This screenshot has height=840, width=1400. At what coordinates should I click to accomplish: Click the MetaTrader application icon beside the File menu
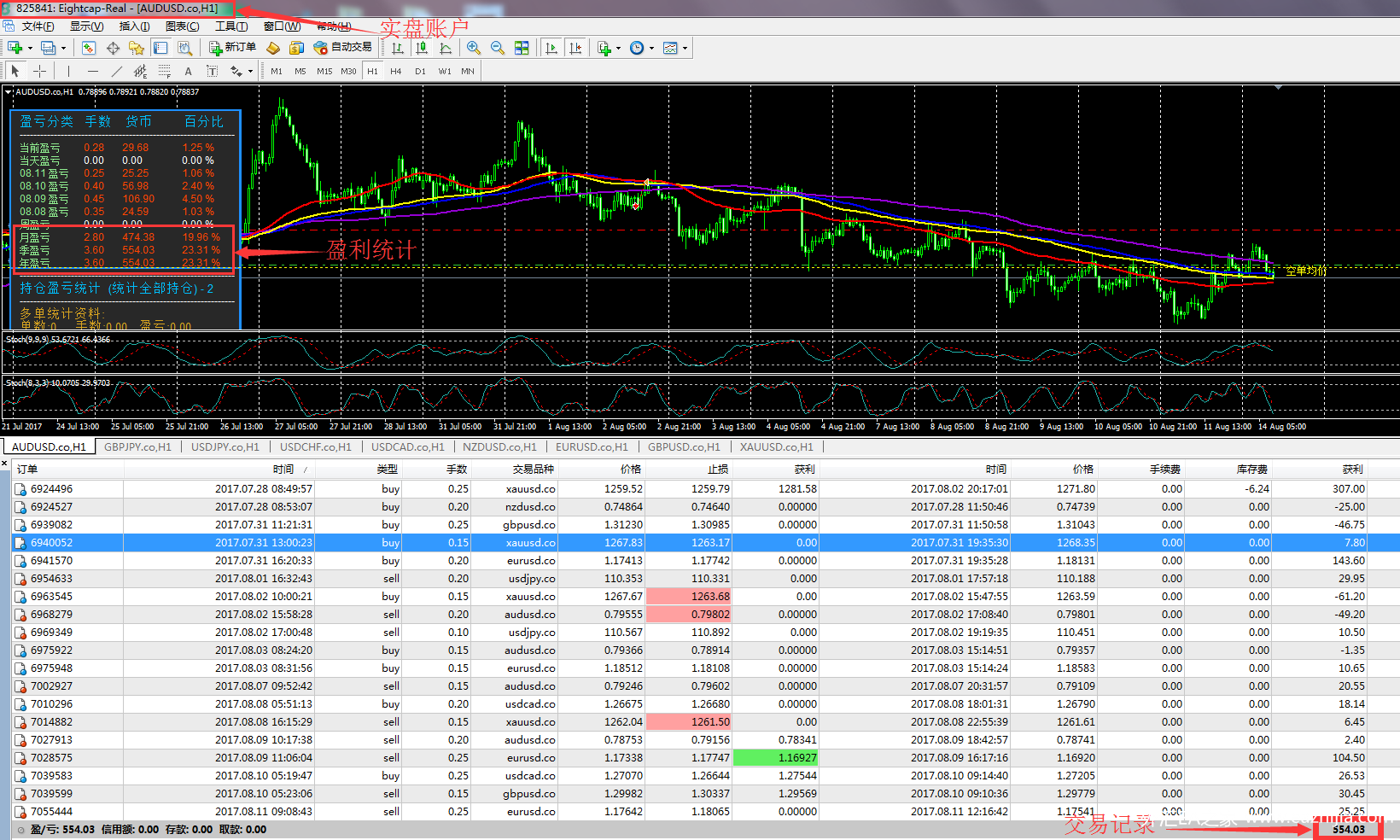click(9, 26)
